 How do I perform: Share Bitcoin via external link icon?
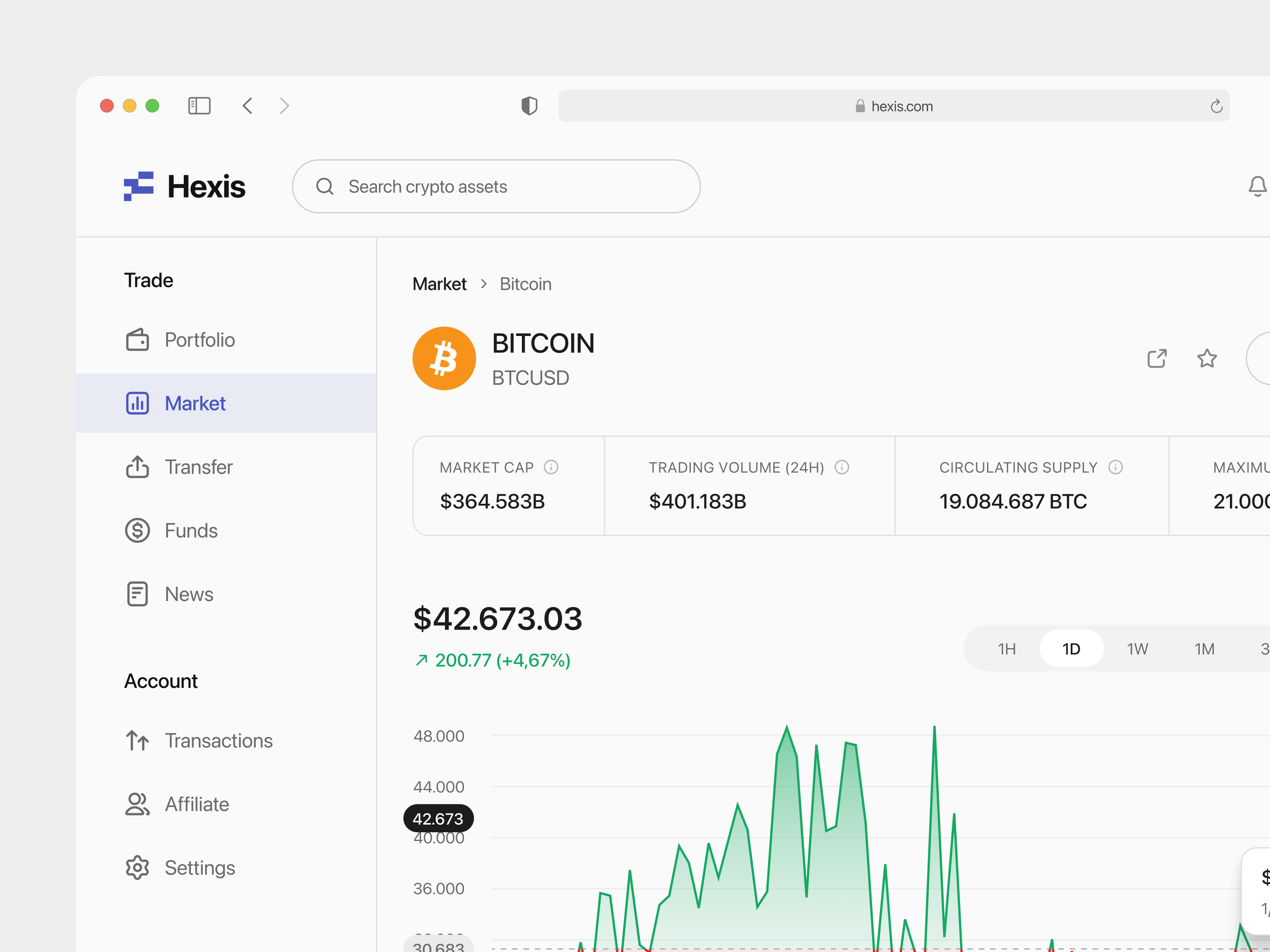click(1157, 359)
